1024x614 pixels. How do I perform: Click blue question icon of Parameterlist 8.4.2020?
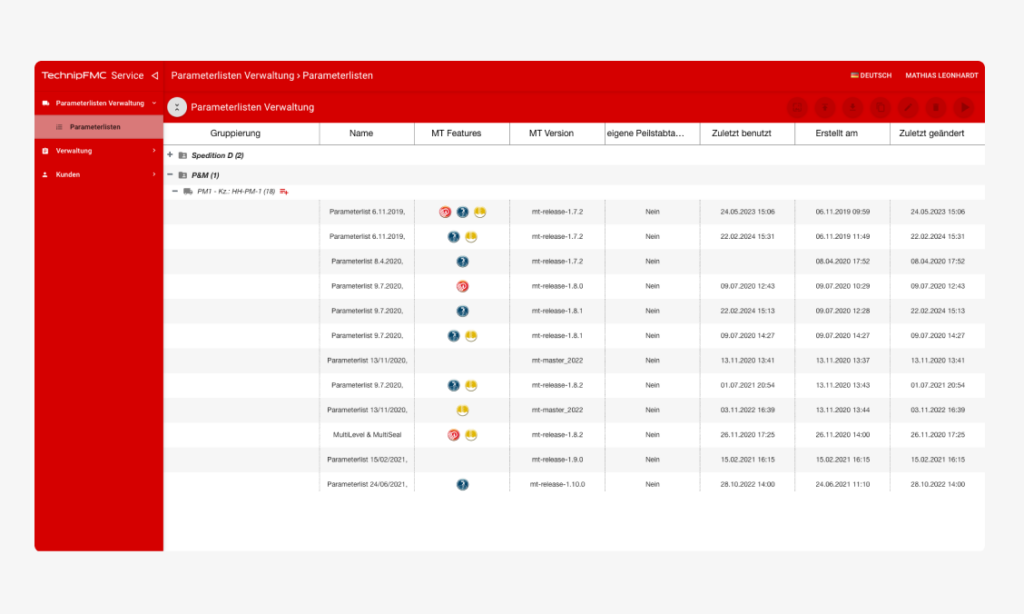462,261
